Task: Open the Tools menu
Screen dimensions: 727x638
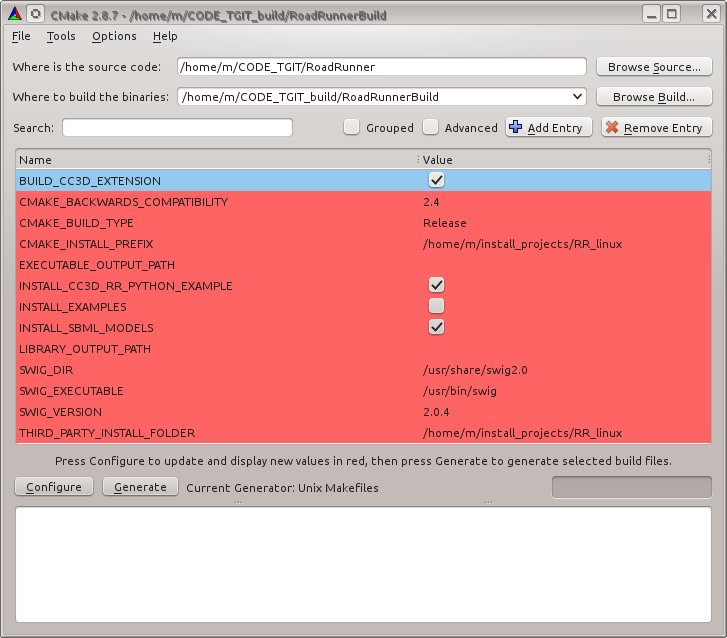Action: [x=61, y=36]
